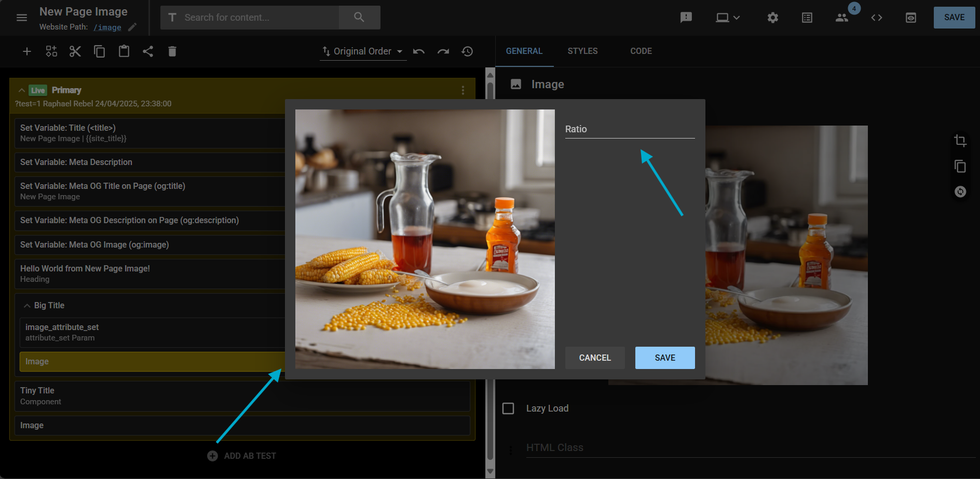Open the table layout icon in header
Image resolution: width=980 pixels, height=479 pixels.
(x=808, y=18)
